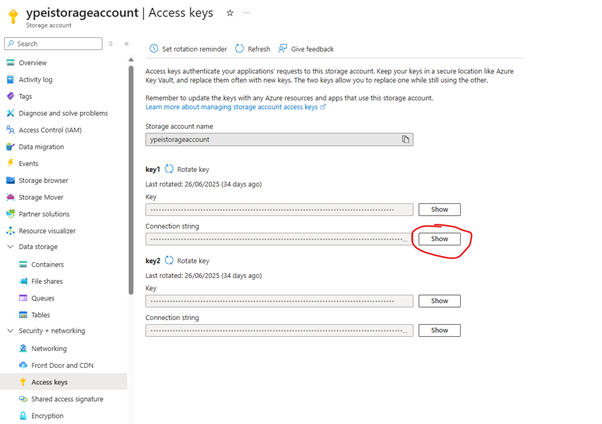Click the sidebar vertical scrollbar
Viewport: 602px width, 424px height.
pos(131,180)
